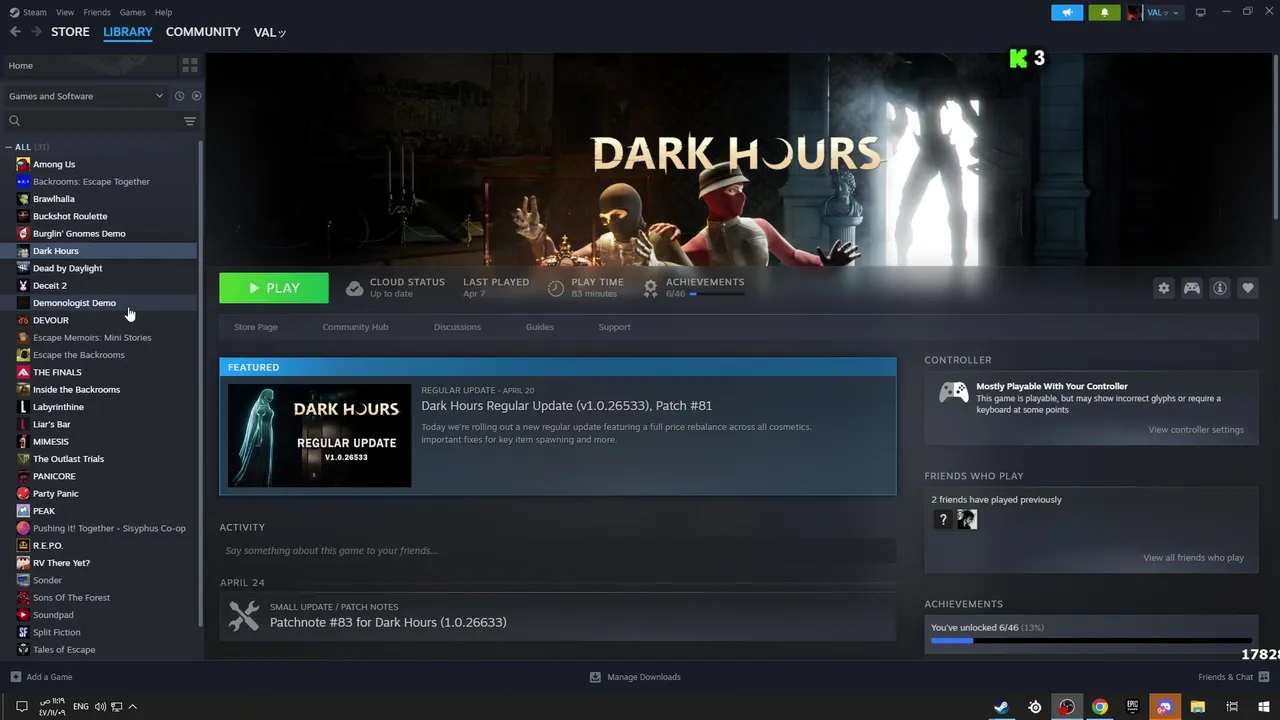Switch to the COMMUNITY tab
This screenshot has height=720, width=1280.
click(x=203, y=32)
